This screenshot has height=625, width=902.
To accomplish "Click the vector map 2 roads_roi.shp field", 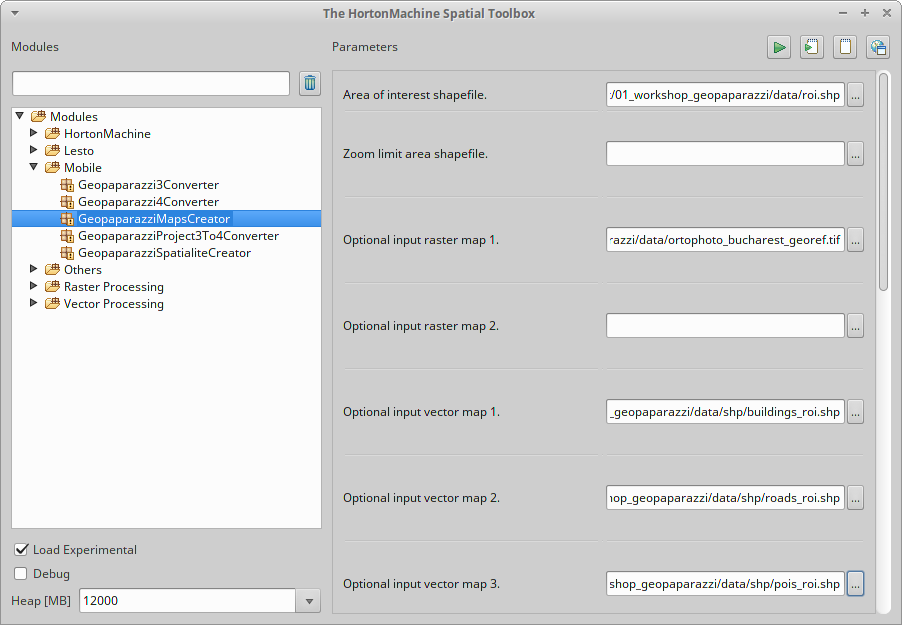I will 725,498.
